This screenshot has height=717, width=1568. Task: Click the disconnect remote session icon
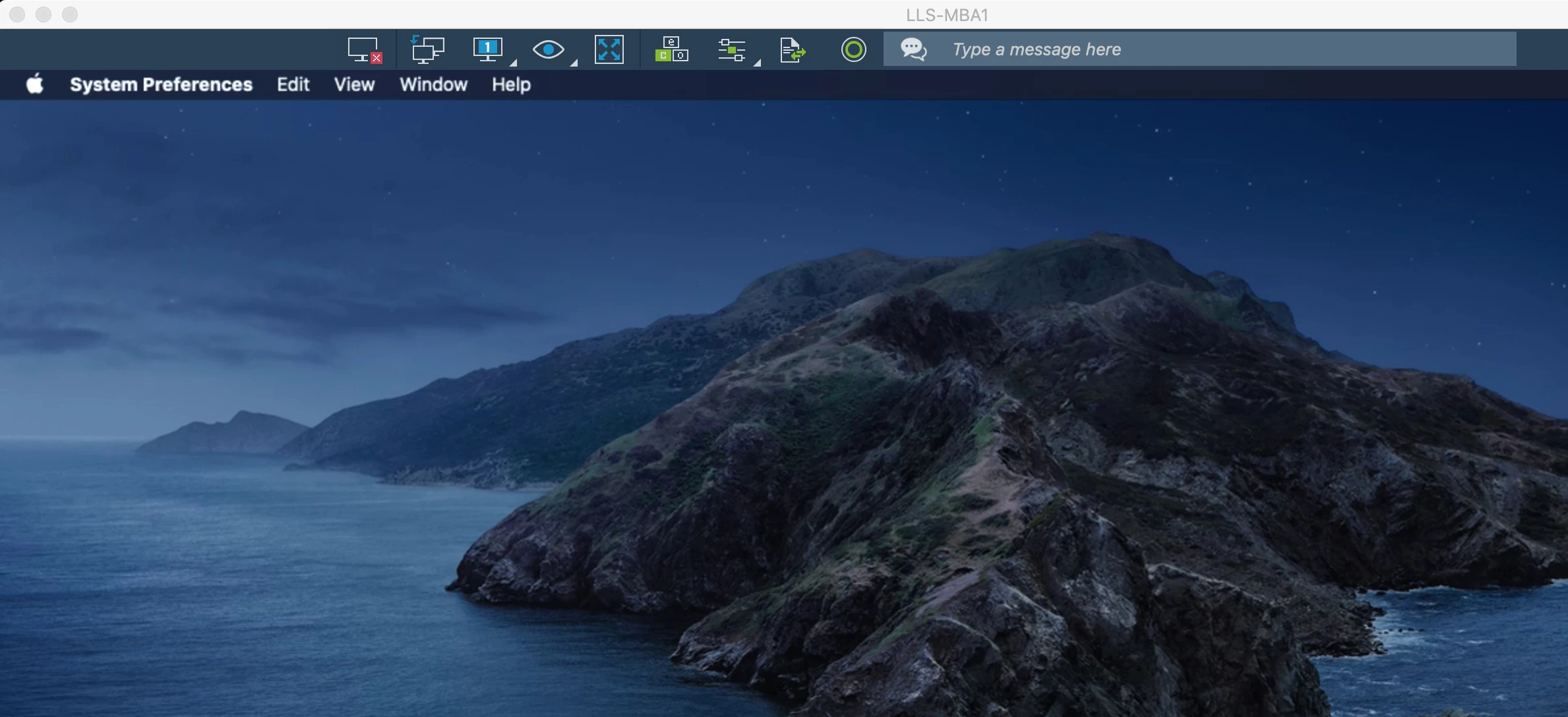pos(365,49)
